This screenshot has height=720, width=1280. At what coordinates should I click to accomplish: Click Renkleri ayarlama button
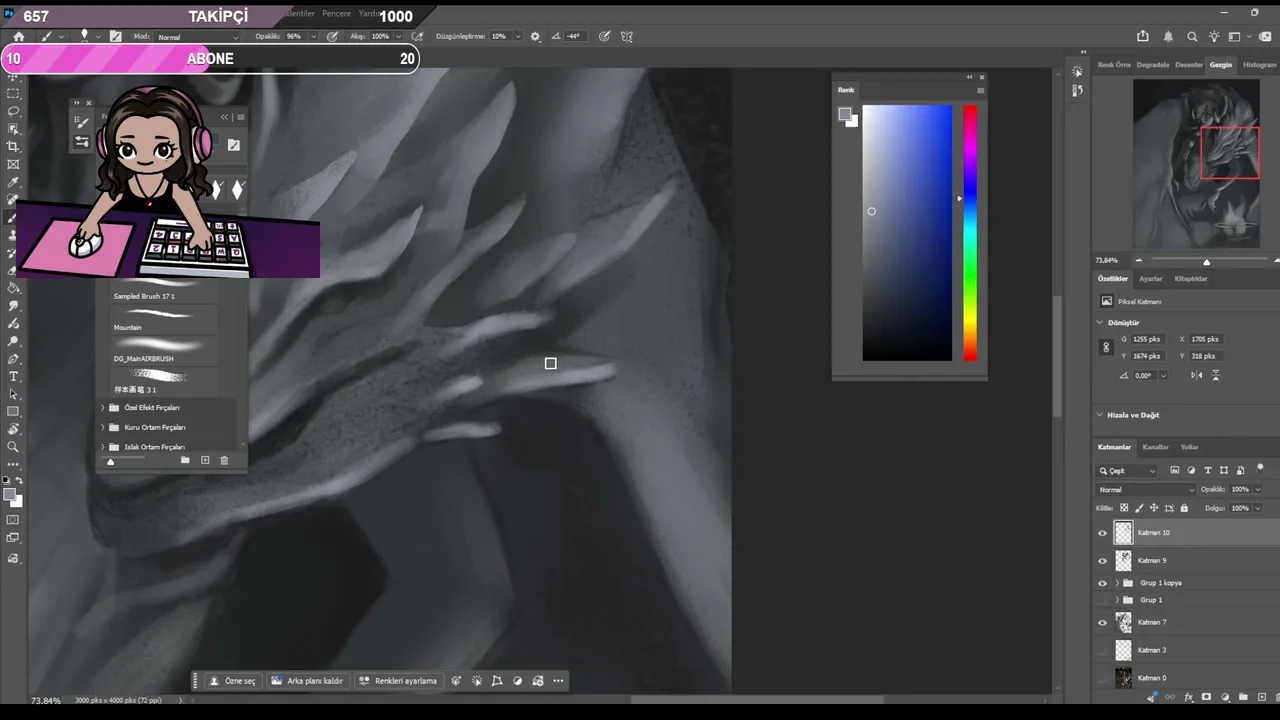398,681
